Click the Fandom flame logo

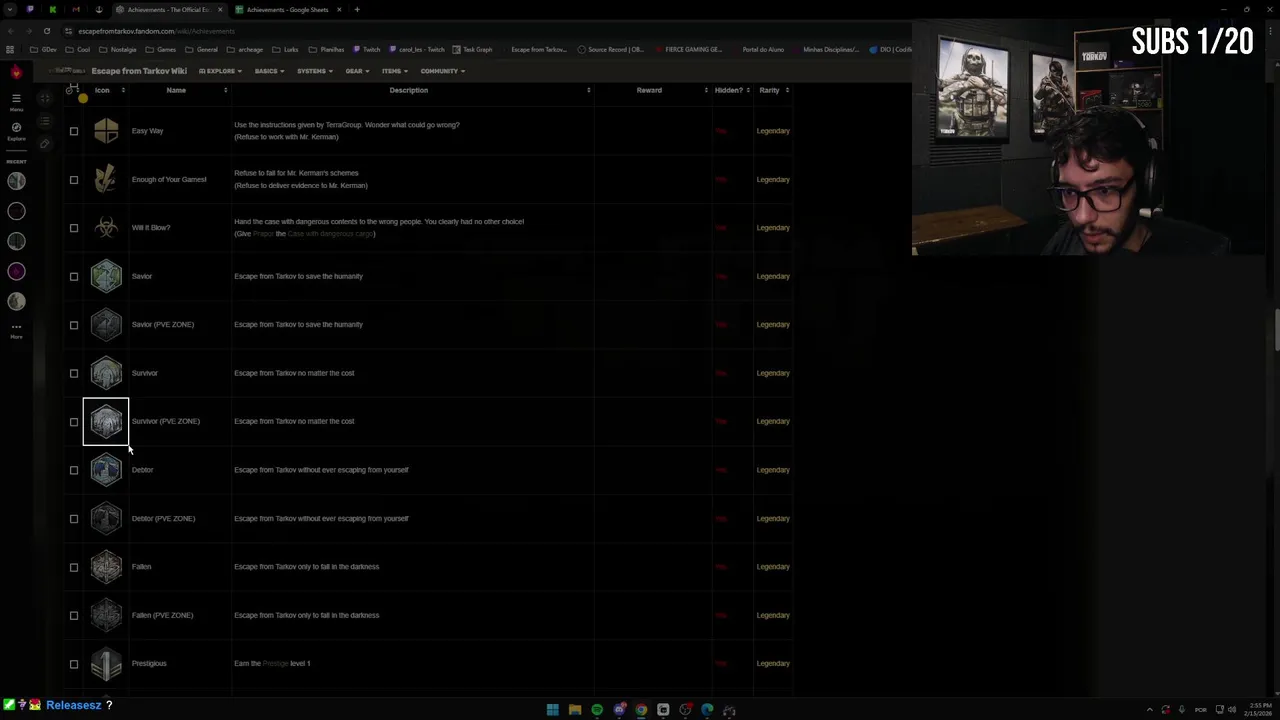point(16,72)
